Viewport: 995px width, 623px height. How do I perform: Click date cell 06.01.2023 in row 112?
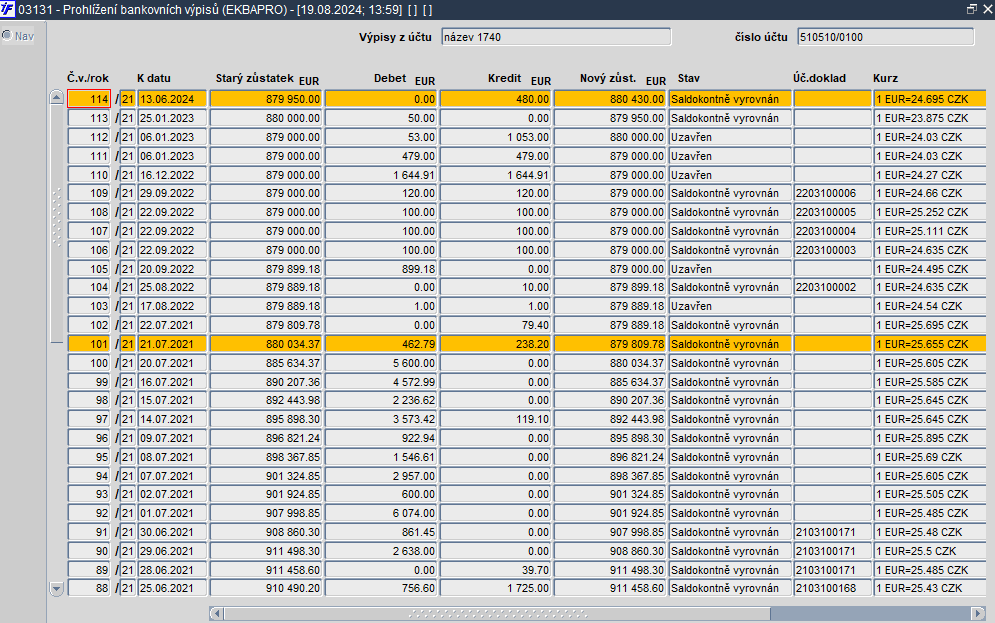coord(173,137)
